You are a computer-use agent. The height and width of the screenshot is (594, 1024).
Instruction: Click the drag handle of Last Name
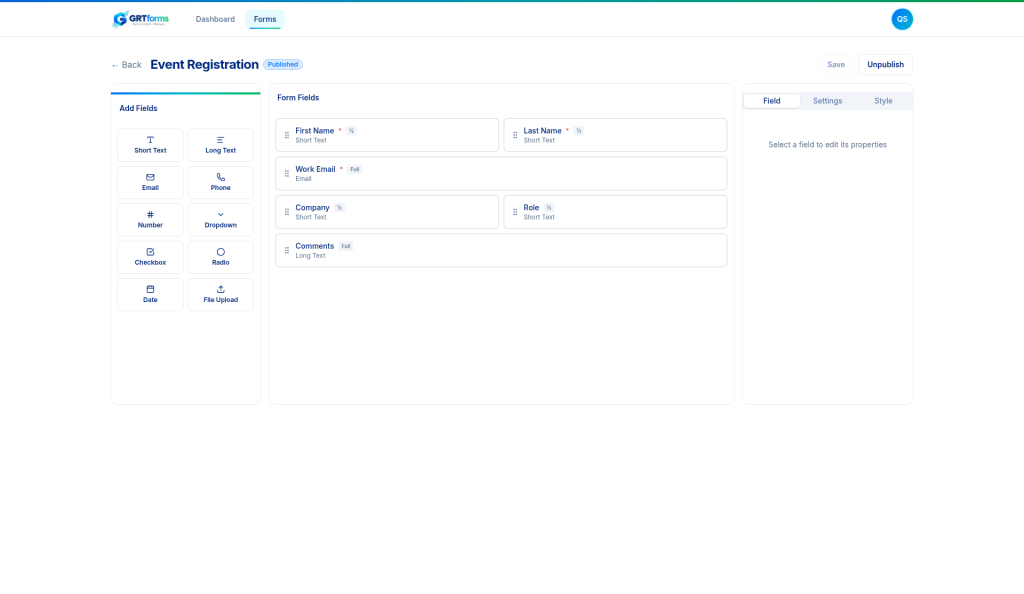coord(515,135)
